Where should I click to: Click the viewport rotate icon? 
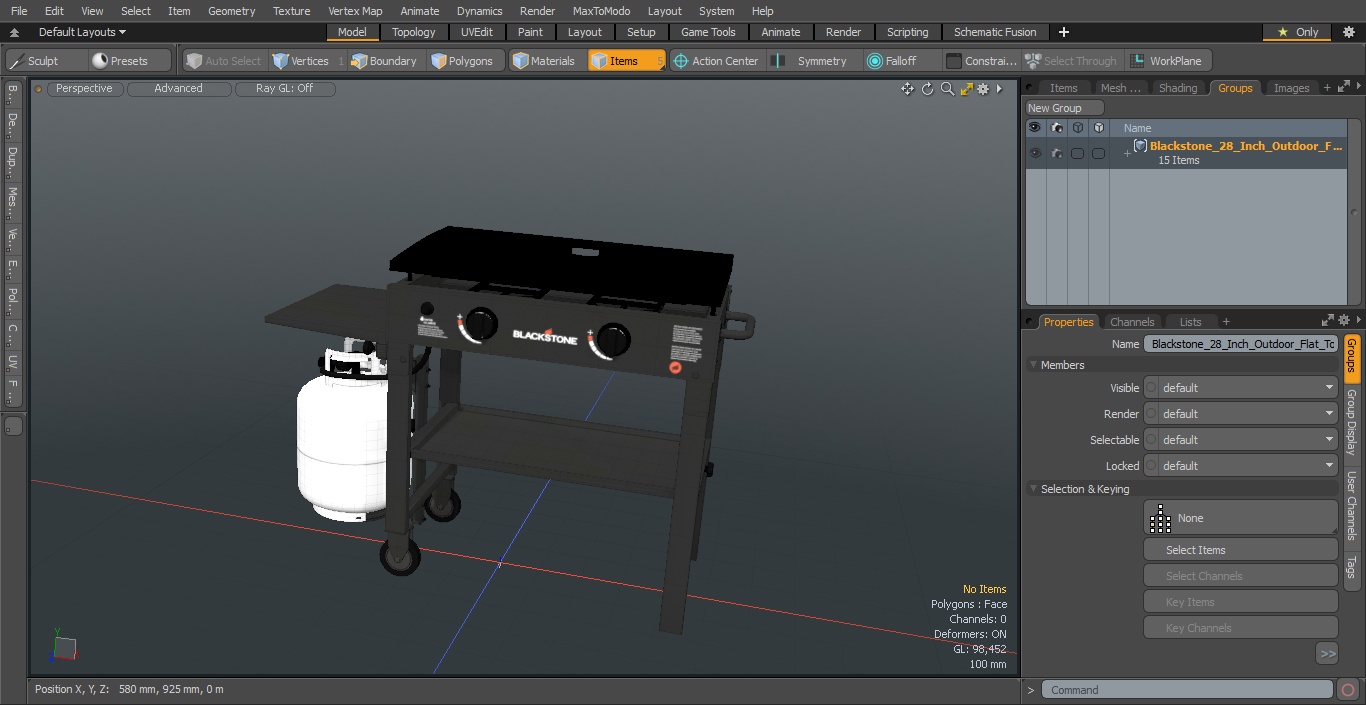coord(927,89)
